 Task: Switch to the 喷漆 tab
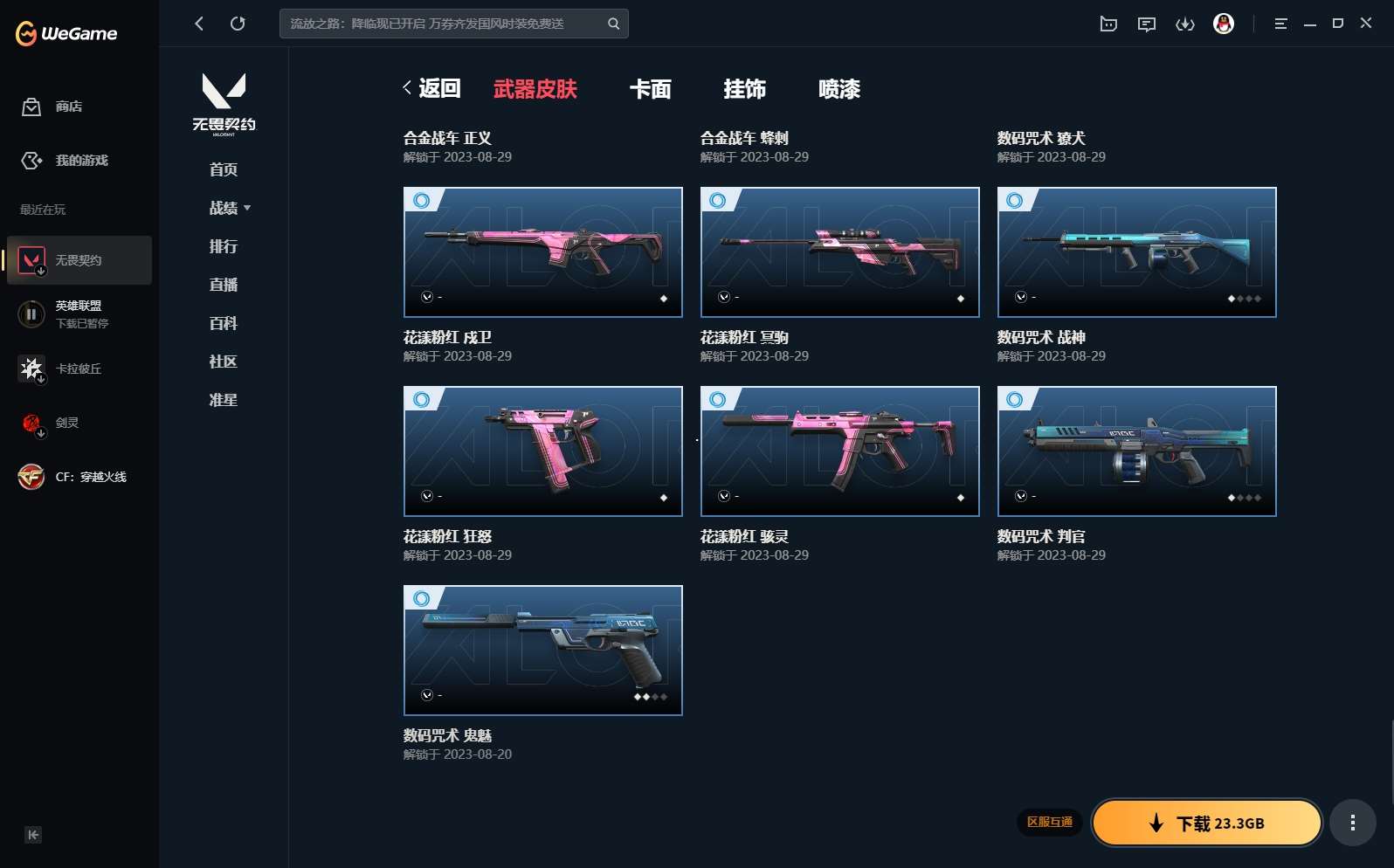(839, 89)
